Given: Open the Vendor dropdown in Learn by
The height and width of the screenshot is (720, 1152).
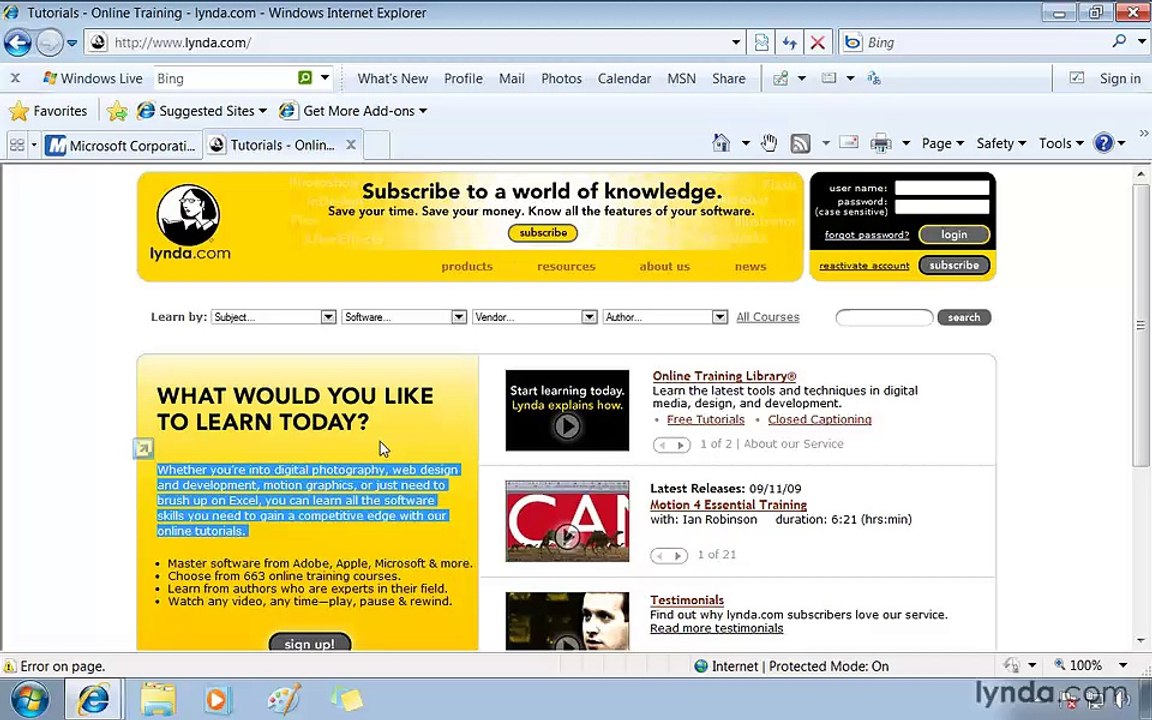Looking at the screenshot, I should [534, 317].
